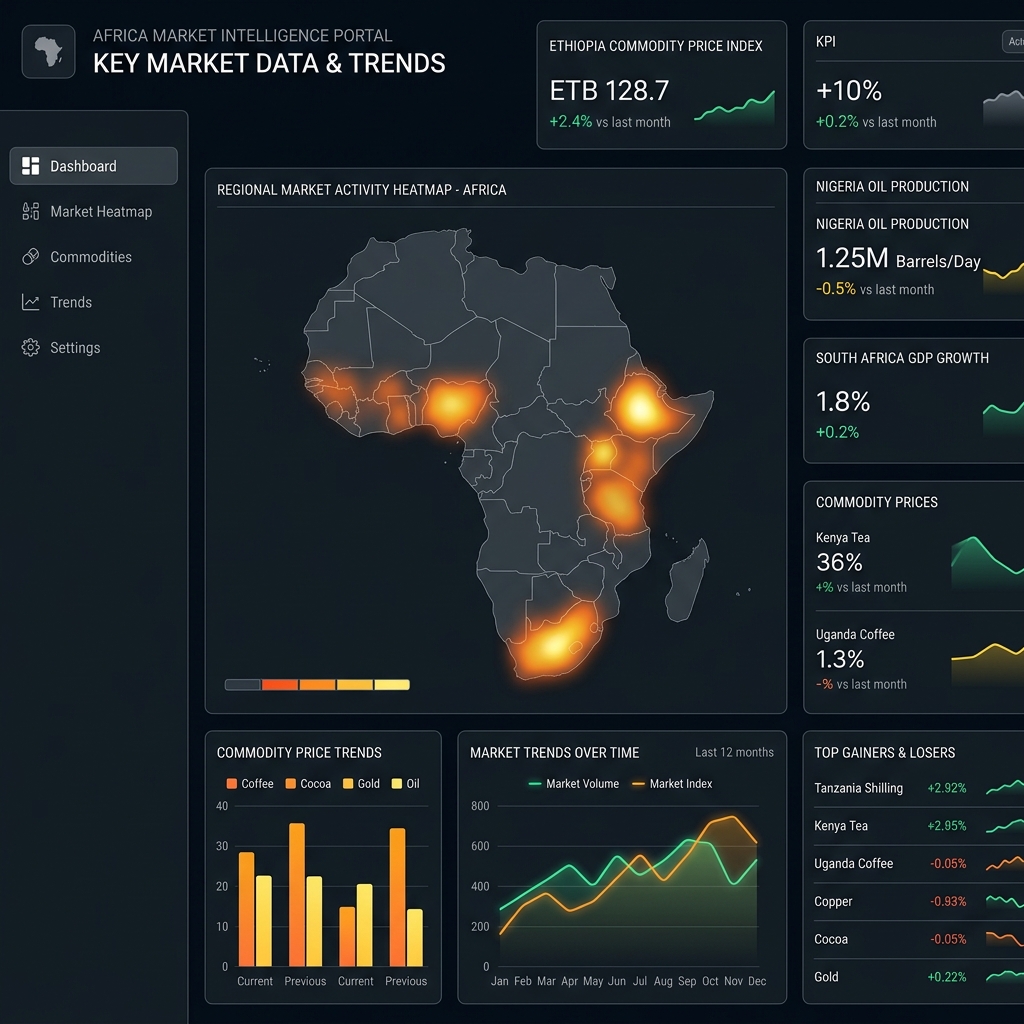The height and width of the screenshot is (1024, 1024).
Task: Click the Ethiopia hotspot on the heatmap
Action: coord(640,409)
